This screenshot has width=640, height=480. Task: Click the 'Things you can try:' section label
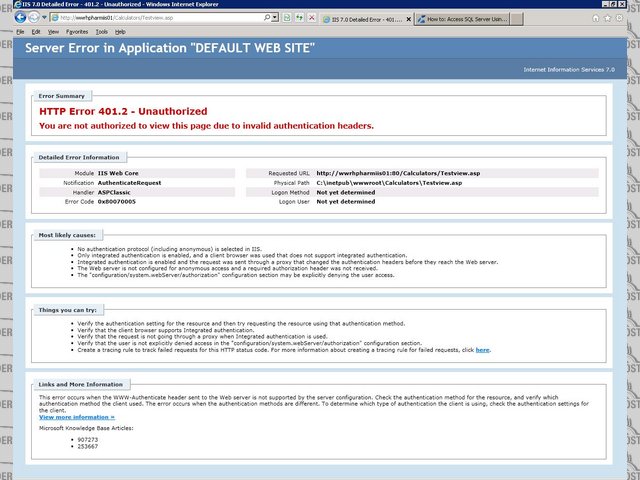pyautogui.click(x=68, y=310)
